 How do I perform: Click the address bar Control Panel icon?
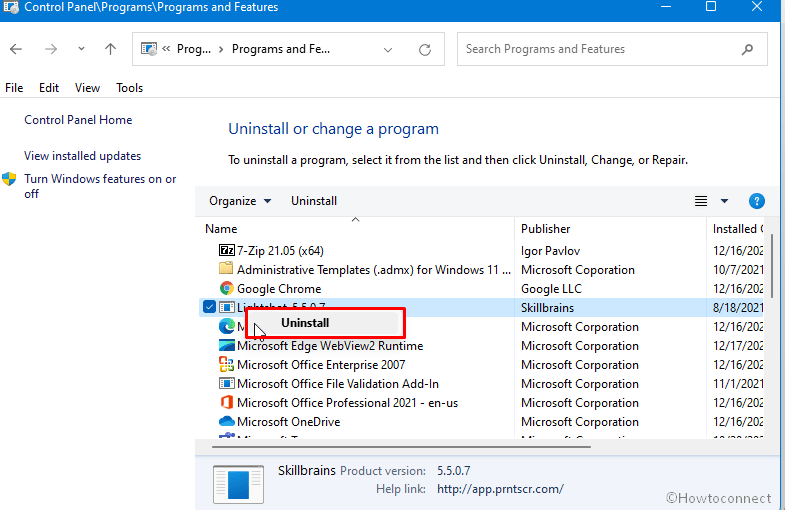[149, 49]
